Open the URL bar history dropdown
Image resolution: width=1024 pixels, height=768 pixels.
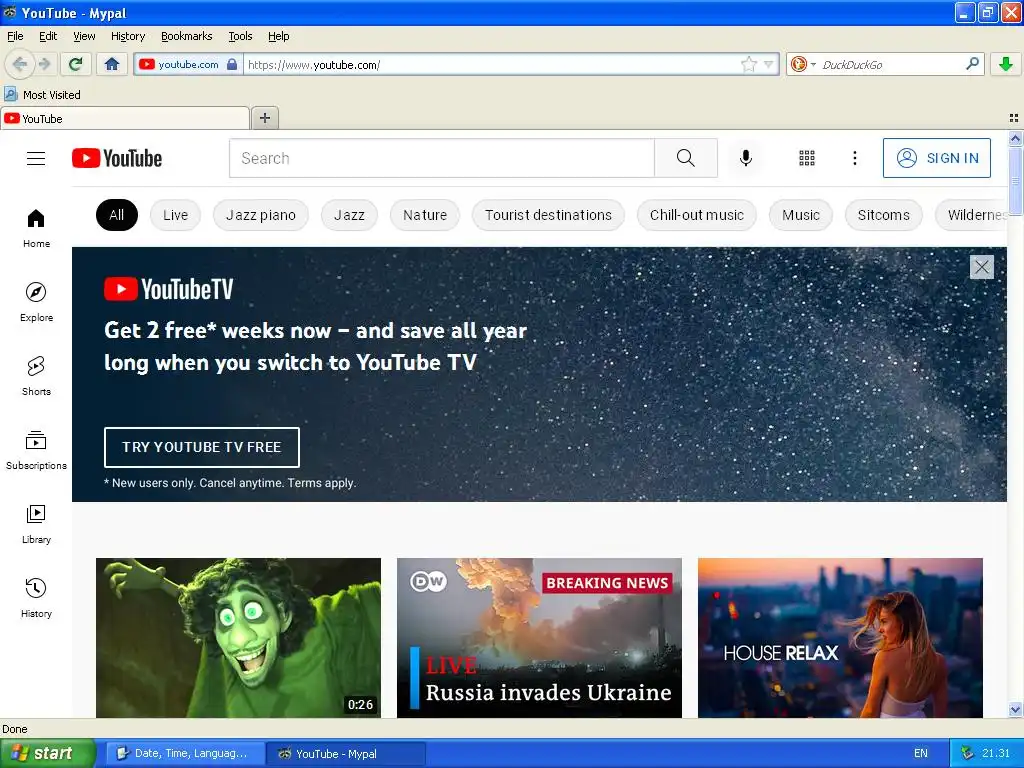(769, 64)
